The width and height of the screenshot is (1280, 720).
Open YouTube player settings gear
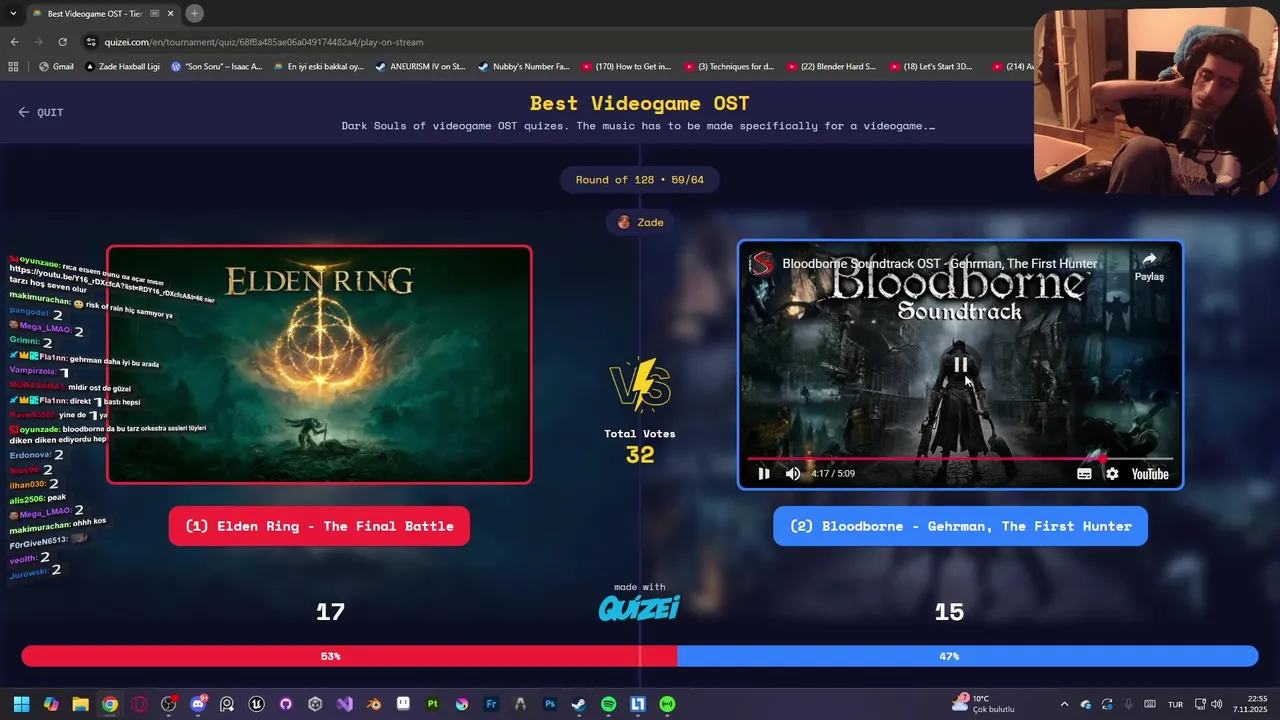tap(1112, 474)
